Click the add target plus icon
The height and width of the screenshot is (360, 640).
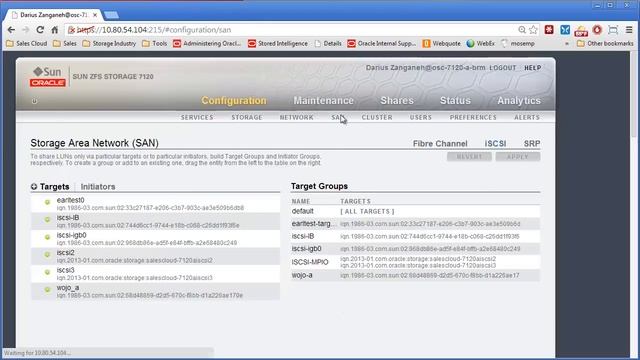click(34, 187)
